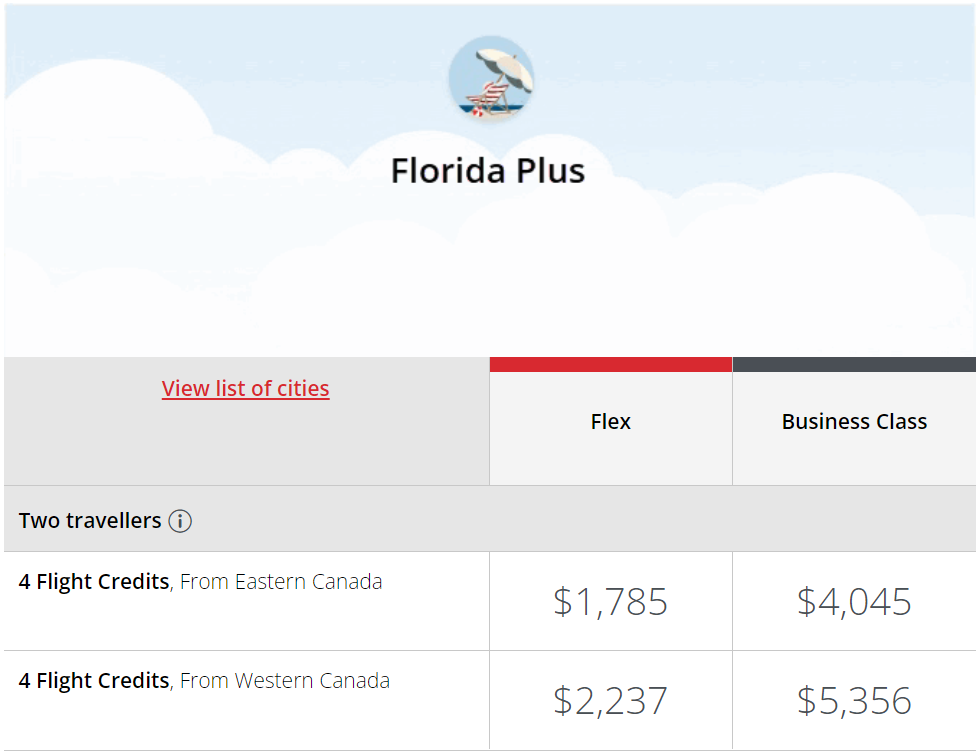The height and width of the screenshot is (754, 979).
Task: Click 4 Flight Credits in Western Canada row
Action: point(94,681)
